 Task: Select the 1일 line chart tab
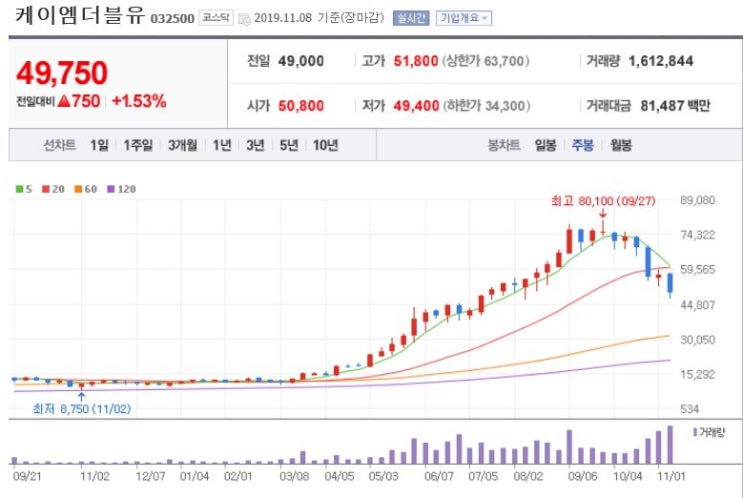coord(99,145)
